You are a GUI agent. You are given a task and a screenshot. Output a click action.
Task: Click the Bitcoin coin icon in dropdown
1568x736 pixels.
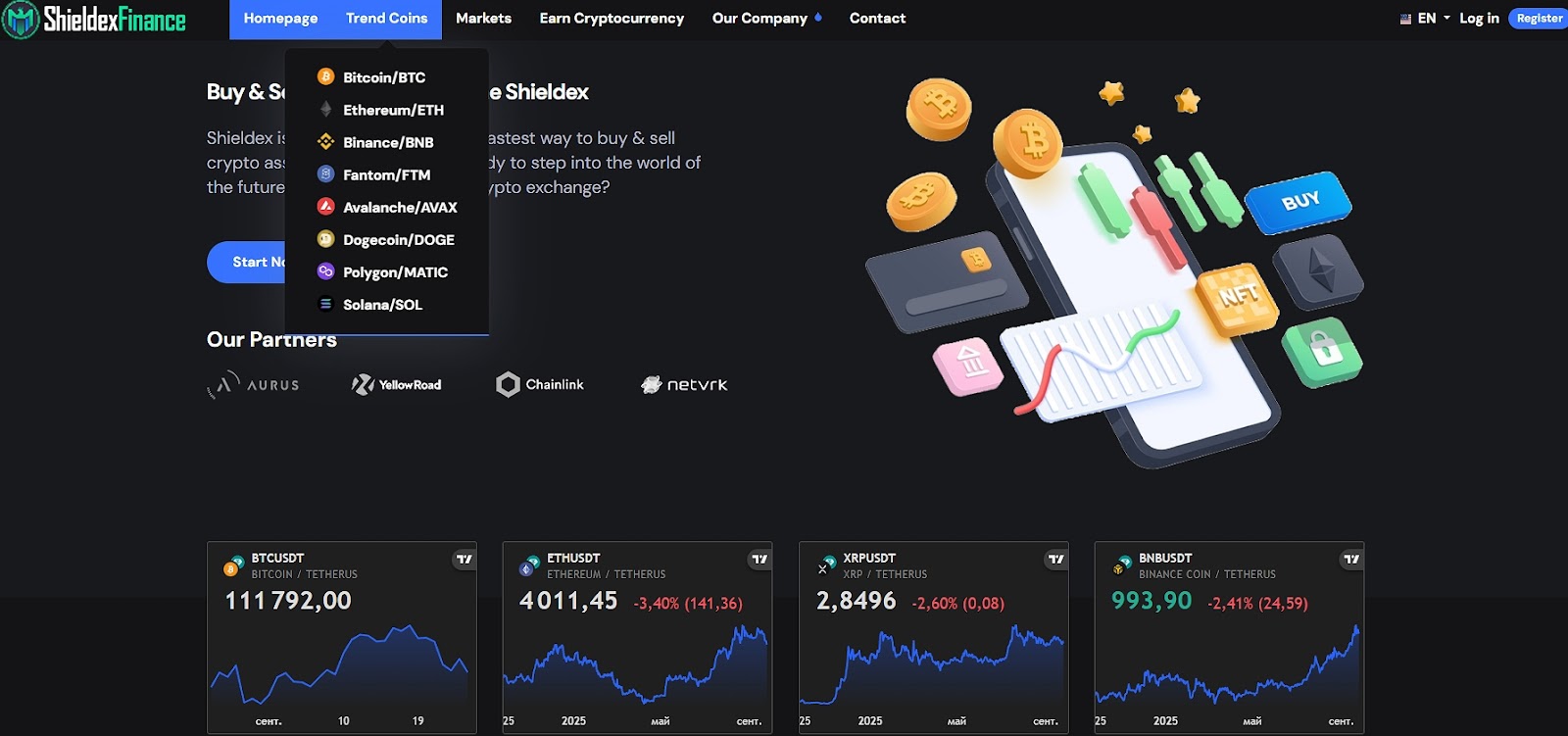(325, 76)
